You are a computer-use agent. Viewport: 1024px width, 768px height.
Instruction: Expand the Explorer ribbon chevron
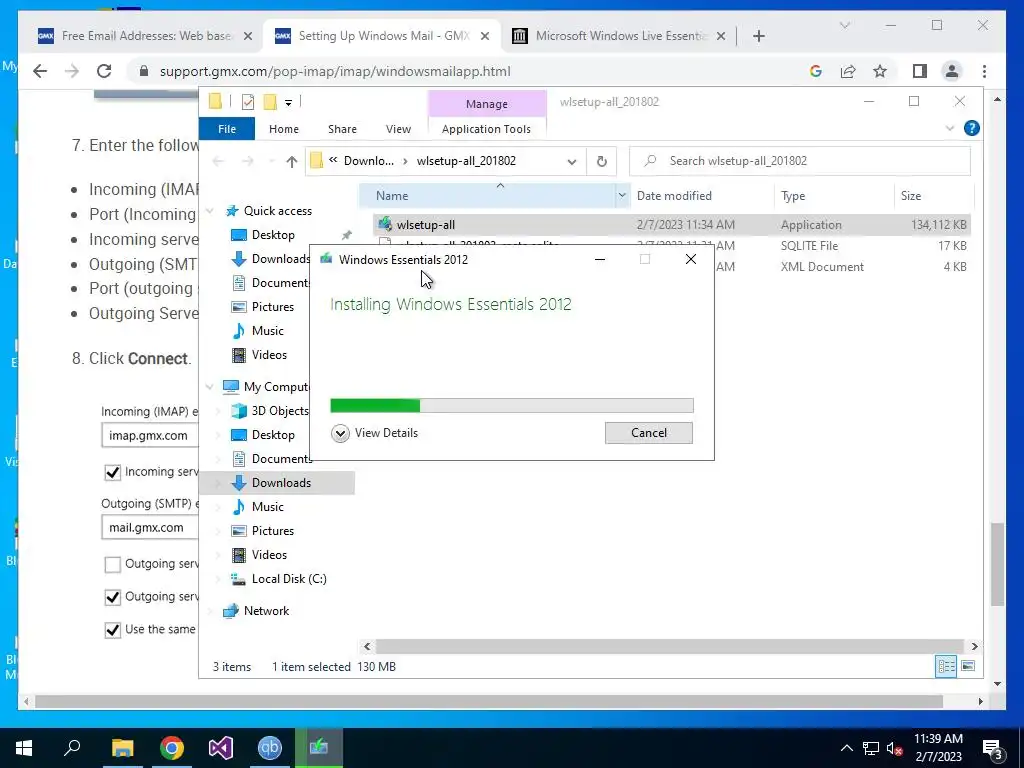(x=950, y=129)
